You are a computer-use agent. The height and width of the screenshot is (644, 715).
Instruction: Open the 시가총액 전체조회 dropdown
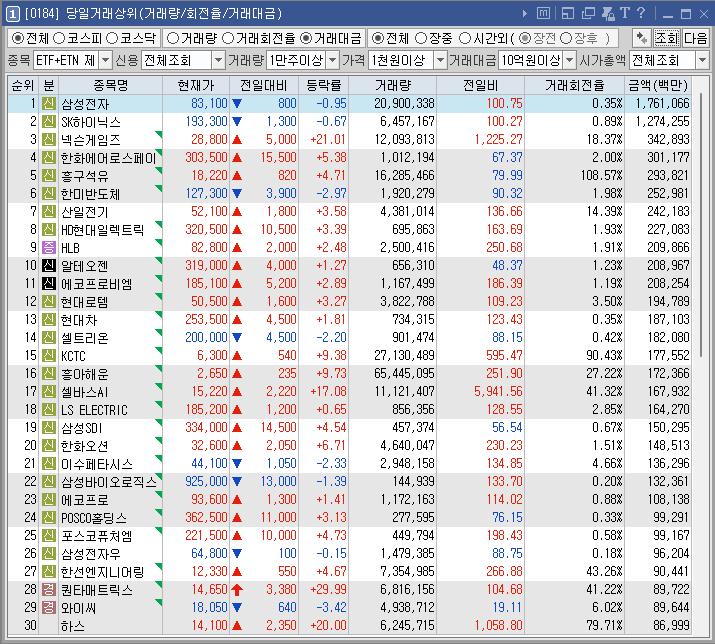pos(702,60)
